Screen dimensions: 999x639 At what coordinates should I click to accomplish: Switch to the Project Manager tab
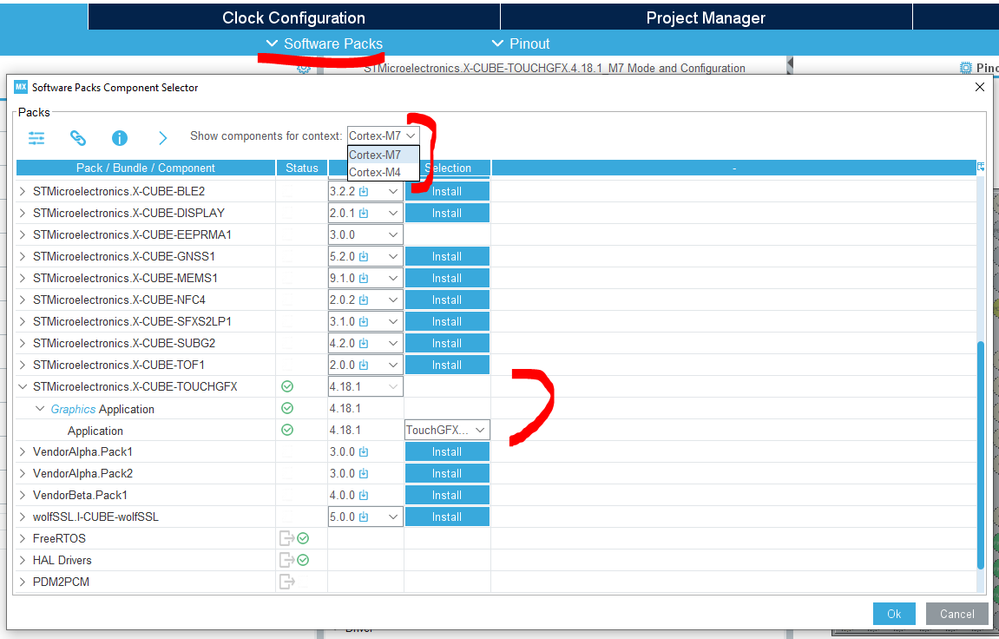coord(706,18)
